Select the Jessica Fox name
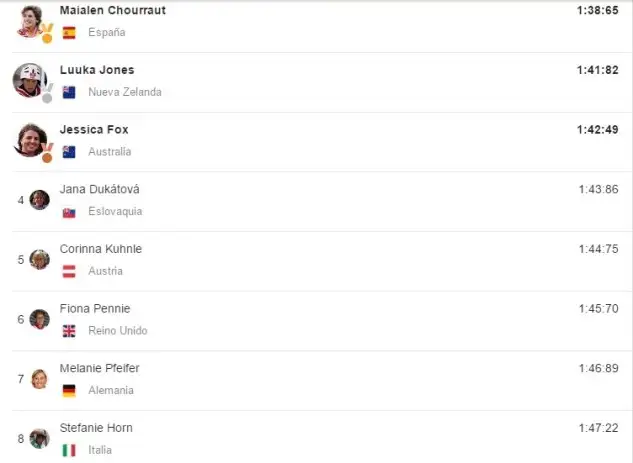 pos(94,129)
